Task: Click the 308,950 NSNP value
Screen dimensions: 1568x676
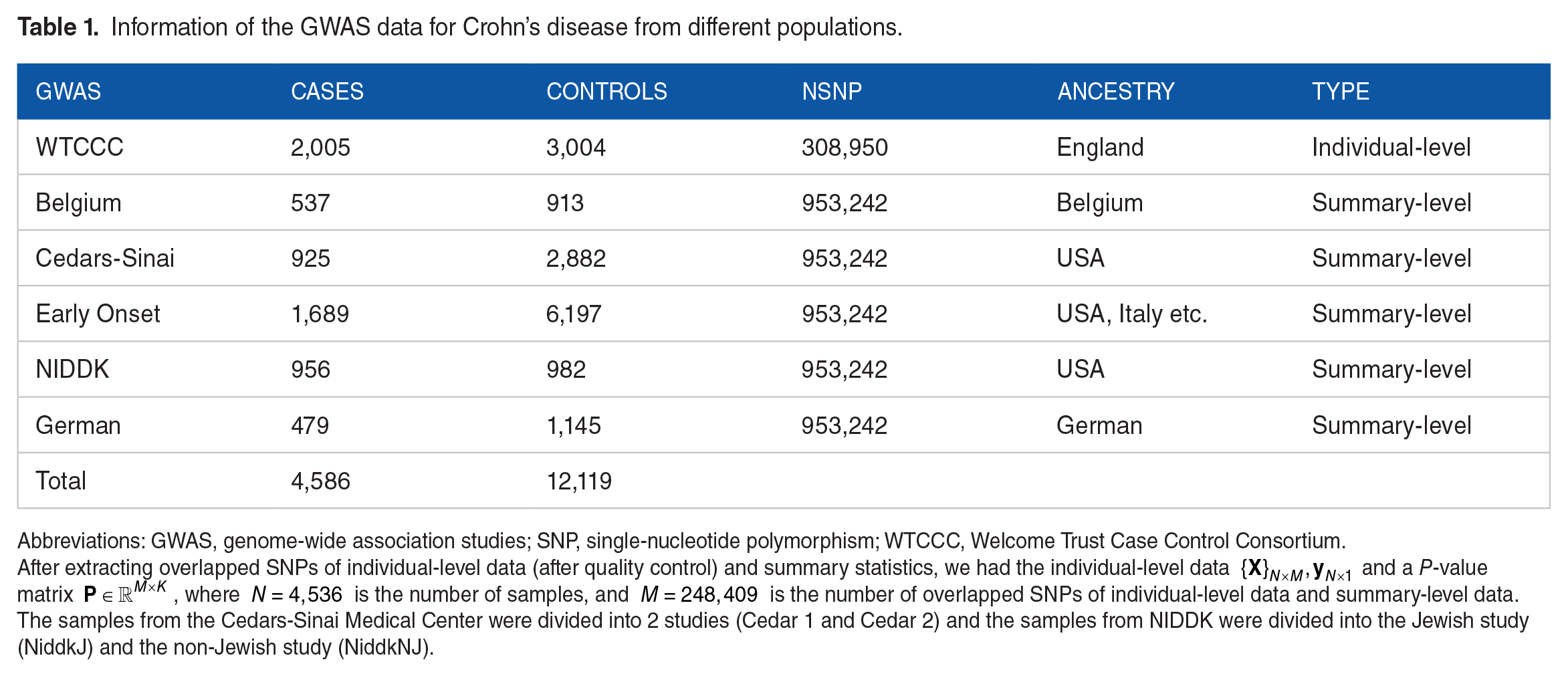Action: click(845, 147)
